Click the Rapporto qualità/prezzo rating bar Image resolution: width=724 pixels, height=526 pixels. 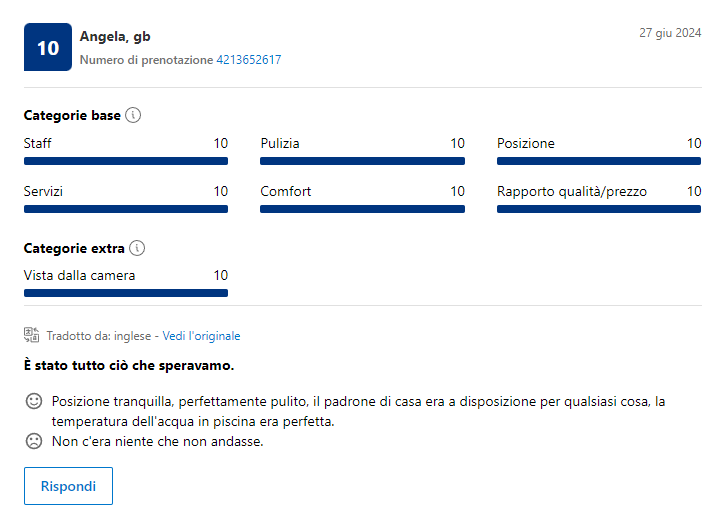click(599, 209)
